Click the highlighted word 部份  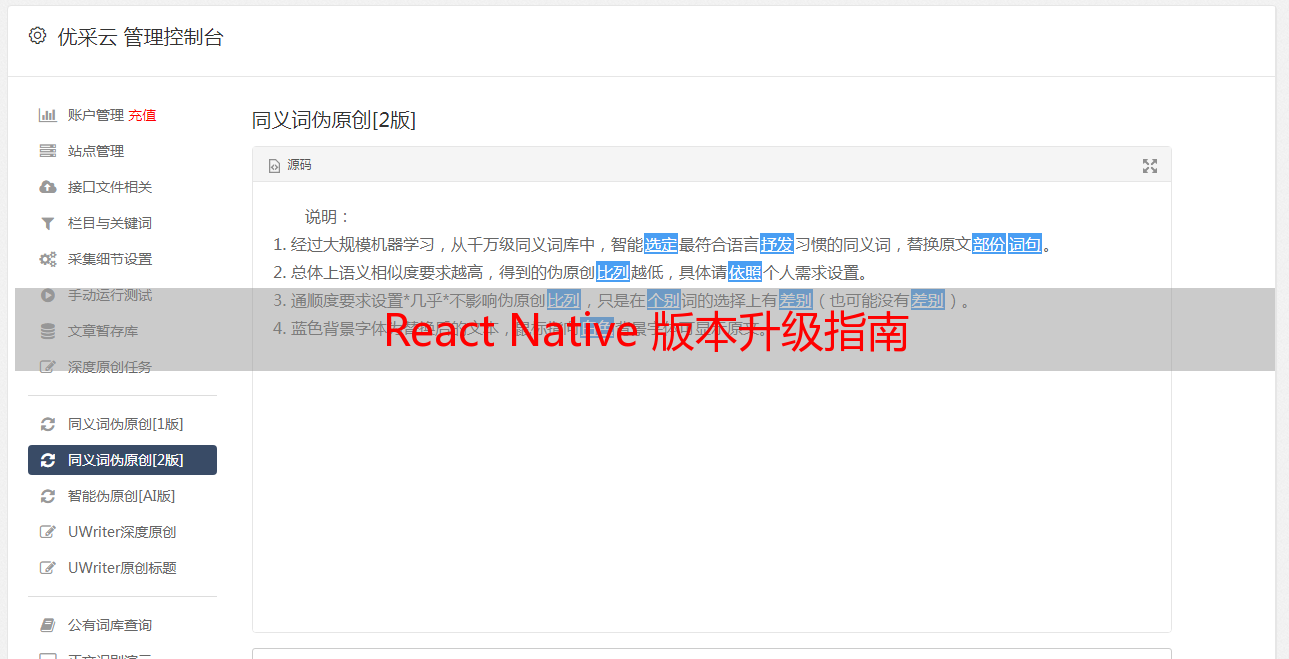click(x=989, y=244)
